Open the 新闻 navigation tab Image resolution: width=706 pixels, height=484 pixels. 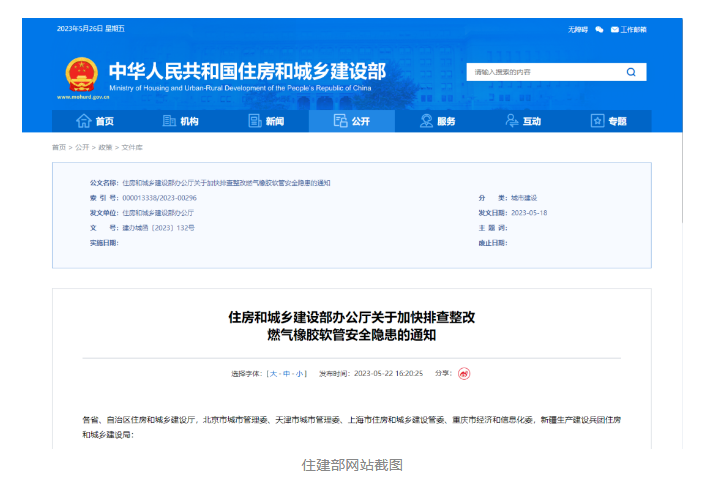click(266, 121)
